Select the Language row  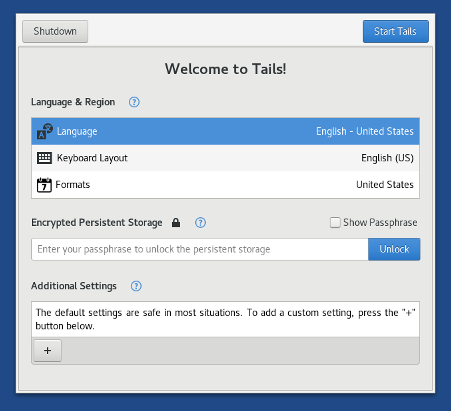[225, 131]
